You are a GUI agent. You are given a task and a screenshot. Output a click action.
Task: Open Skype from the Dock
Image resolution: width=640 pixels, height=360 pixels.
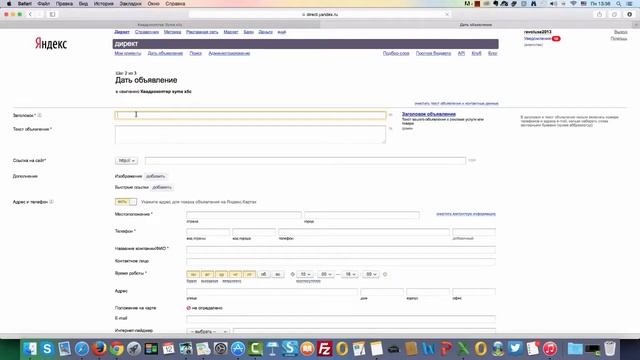47,349
